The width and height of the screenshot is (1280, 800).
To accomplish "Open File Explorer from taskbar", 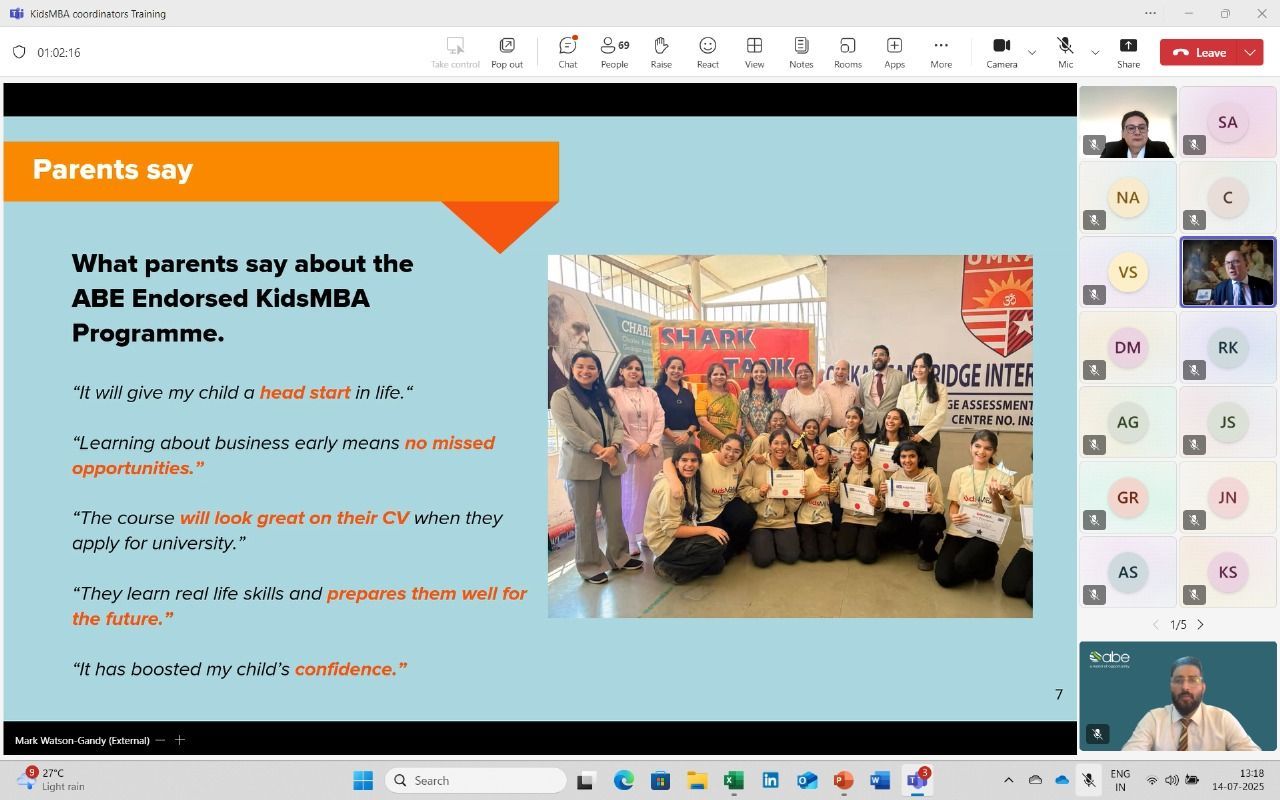I will pos(696,780).
